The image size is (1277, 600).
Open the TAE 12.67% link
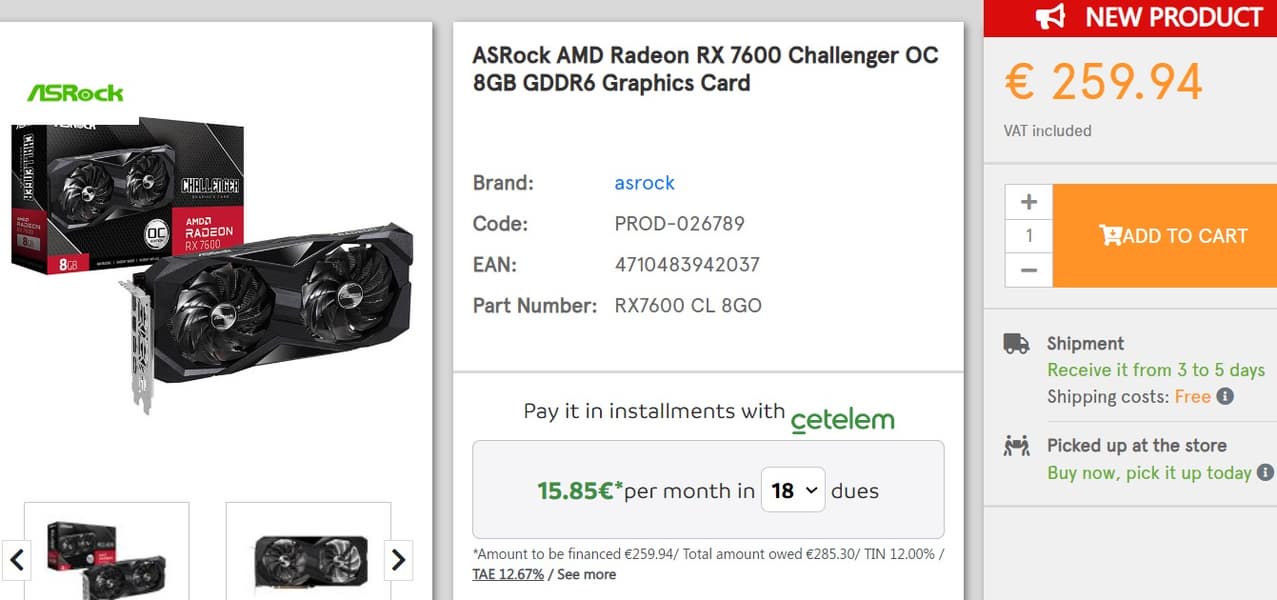508,574
